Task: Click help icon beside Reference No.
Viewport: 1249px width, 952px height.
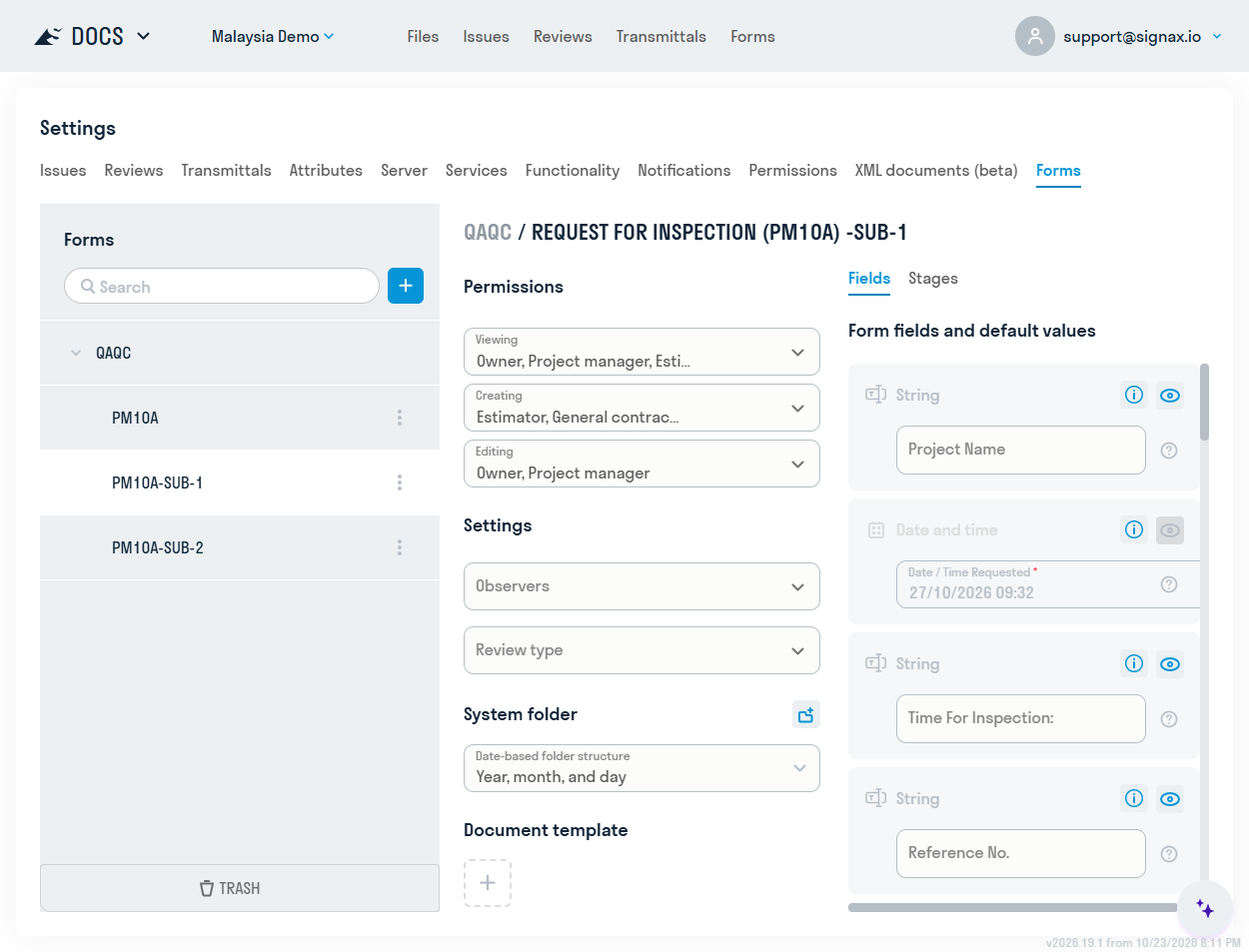Action: [x=1169, y=854]
